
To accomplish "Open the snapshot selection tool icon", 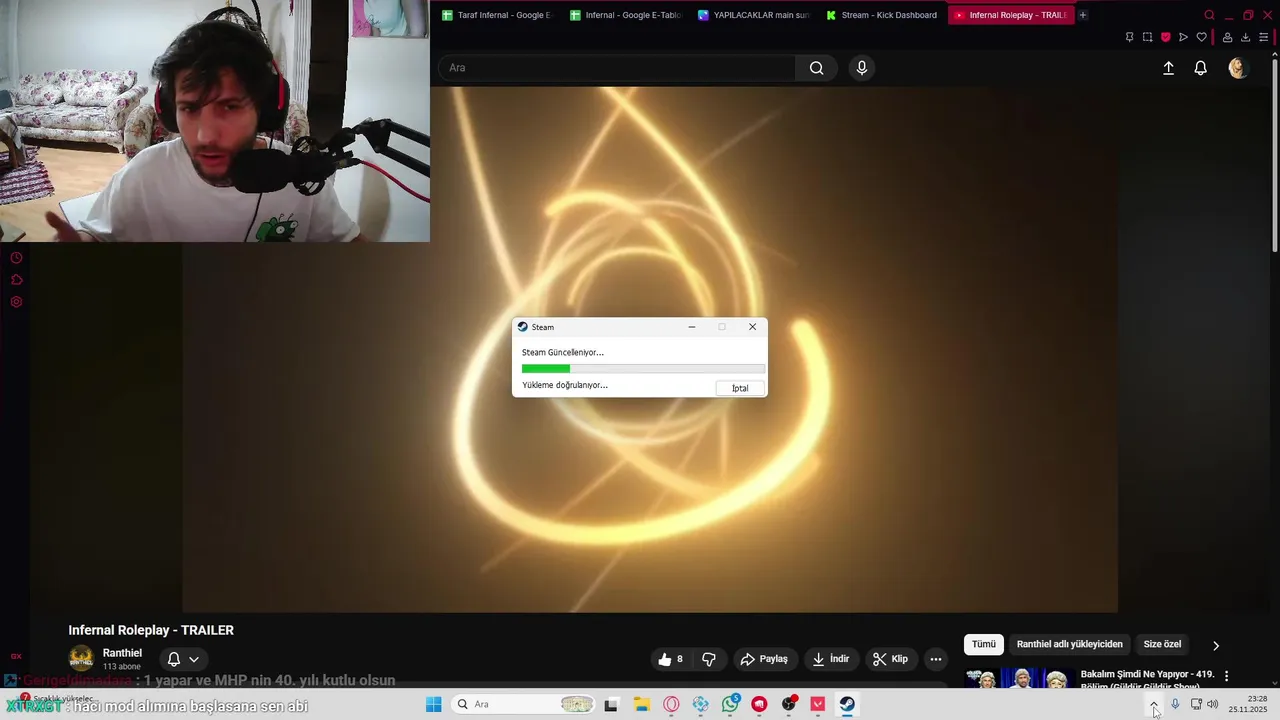I will (x=1147, y=37).
